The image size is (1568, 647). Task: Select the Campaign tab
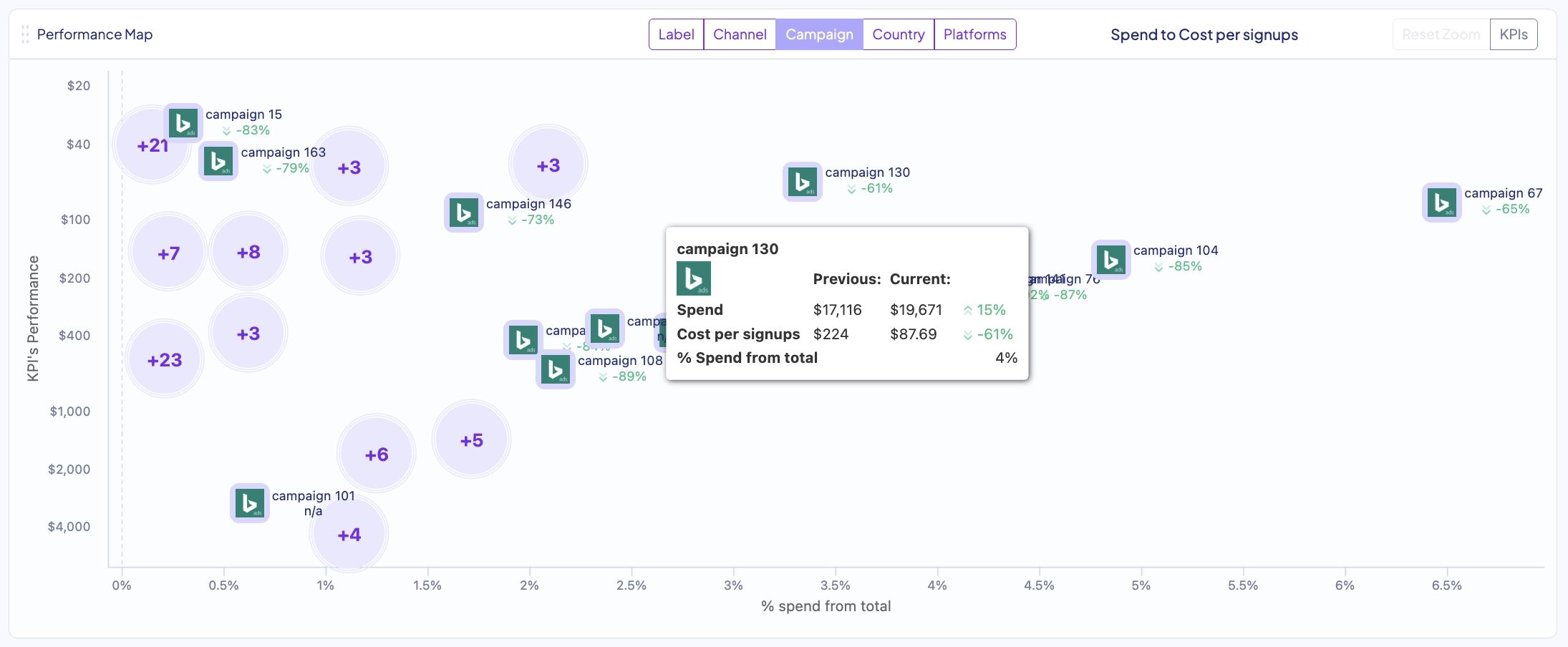click(x=819, y=34)
